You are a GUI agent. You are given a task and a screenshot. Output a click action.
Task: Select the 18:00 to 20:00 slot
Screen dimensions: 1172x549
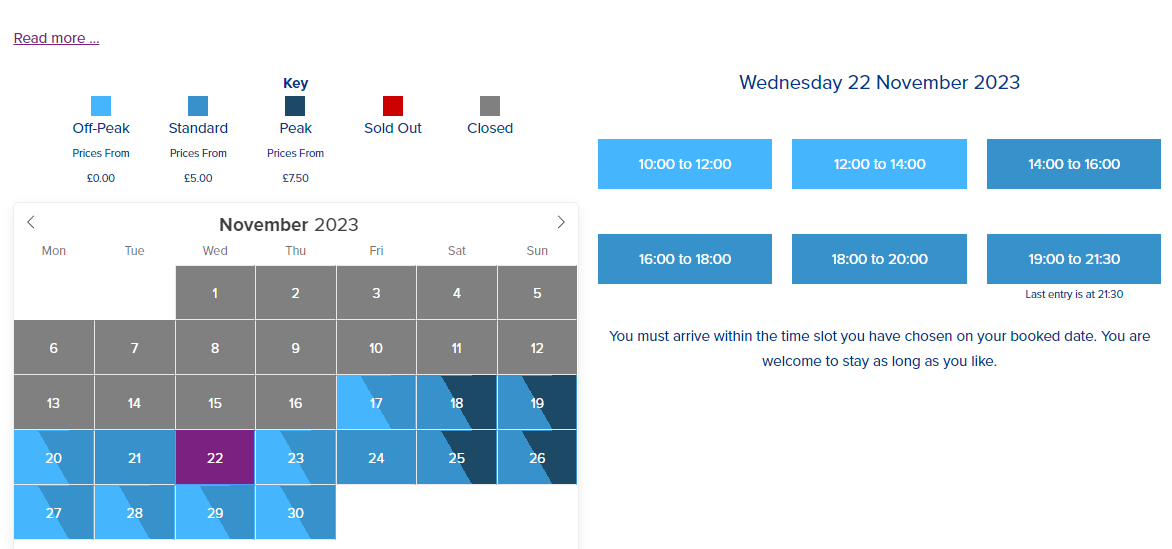879,259
